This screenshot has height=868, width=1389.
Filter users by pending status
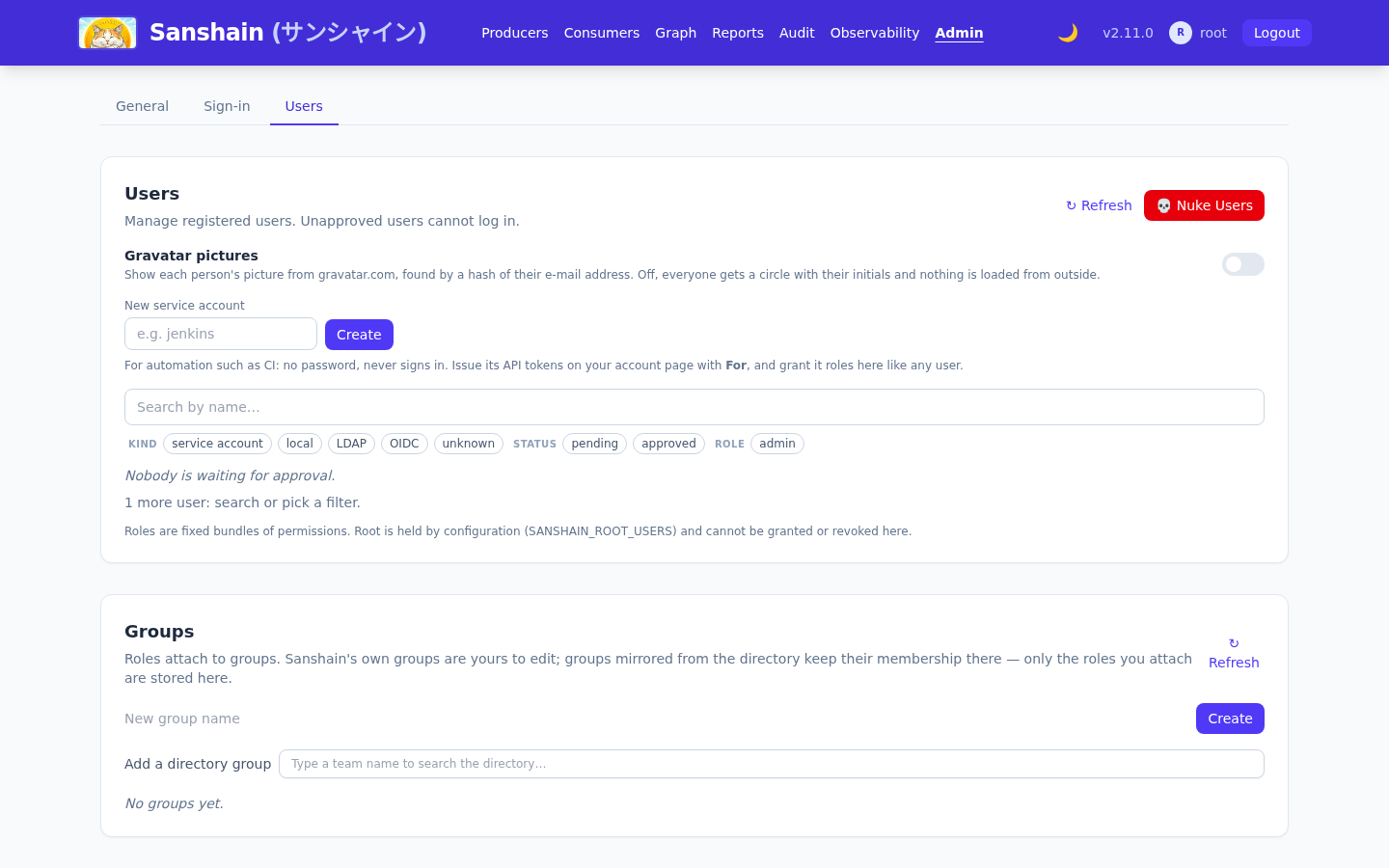coord(594,444)
